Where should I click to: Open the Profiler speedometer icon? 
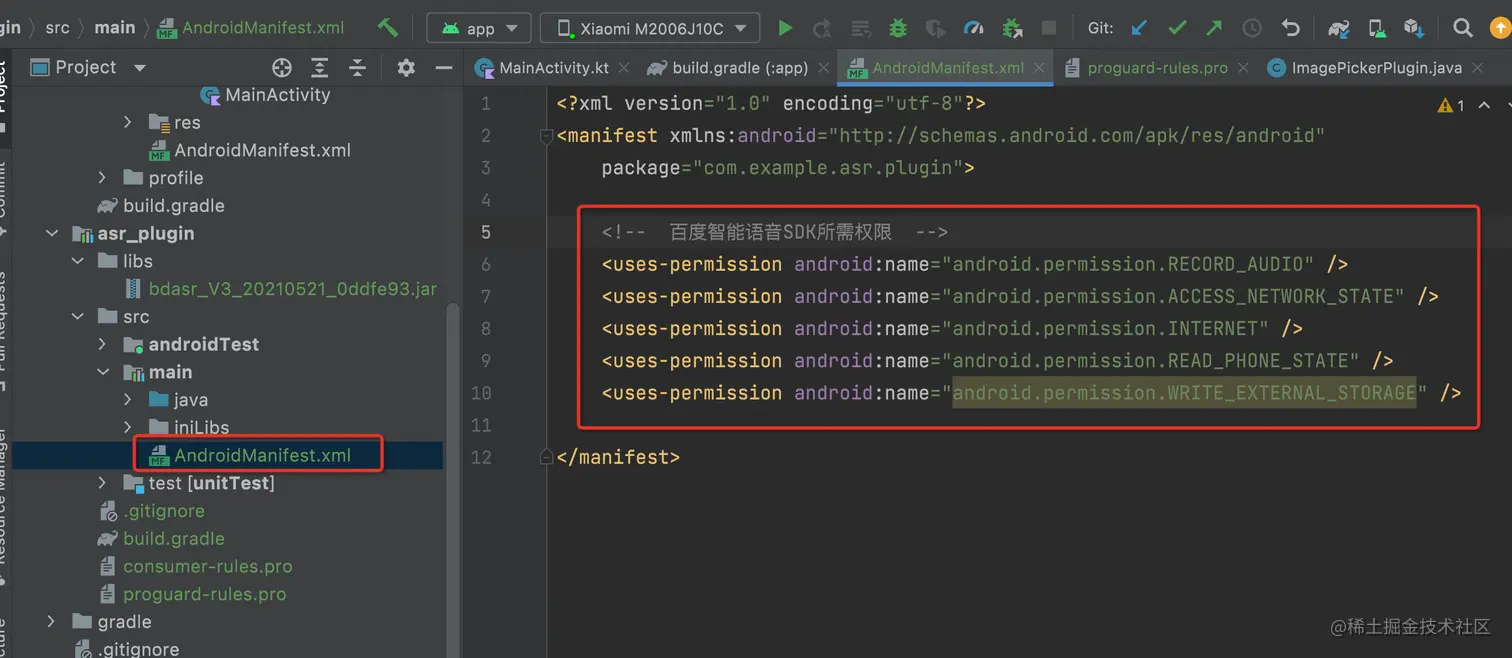[973, 28]
